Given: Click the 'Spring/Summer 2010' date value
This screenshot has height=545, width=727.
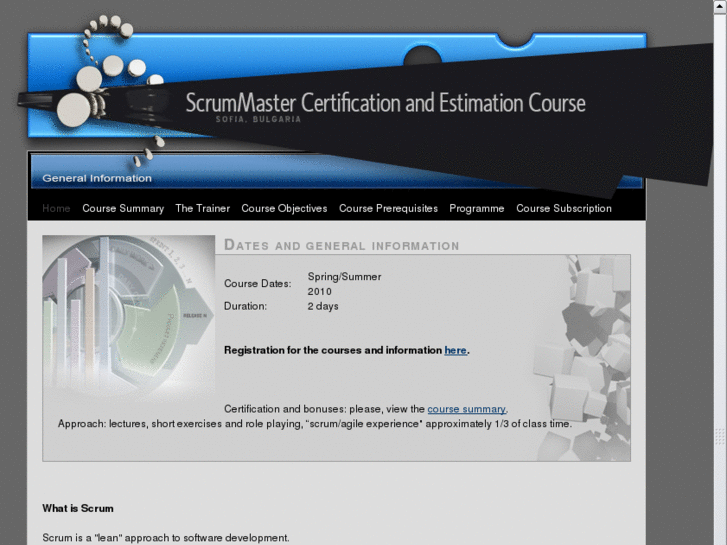Looking at the screenshot, I should [x=344, y=284].
